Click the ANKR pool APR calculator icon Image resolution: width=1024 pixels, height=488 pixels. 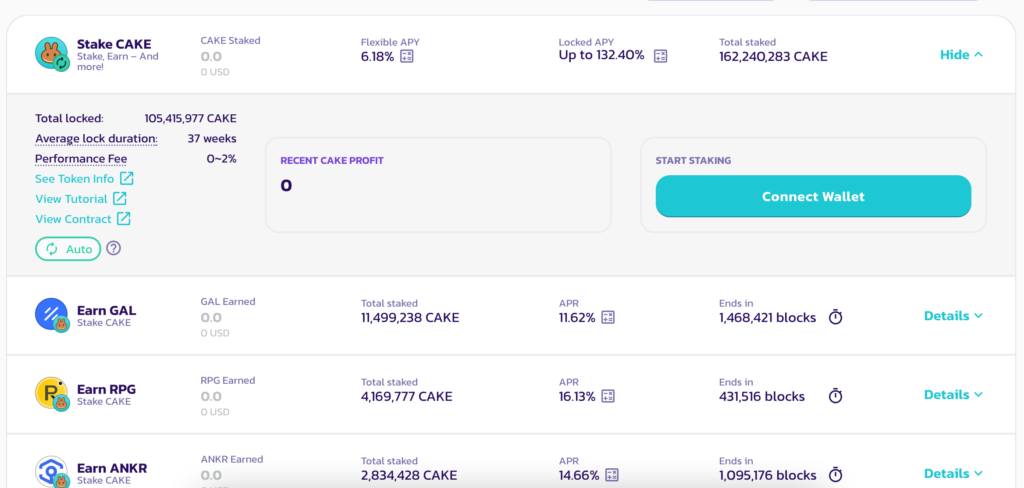(612, 475)
